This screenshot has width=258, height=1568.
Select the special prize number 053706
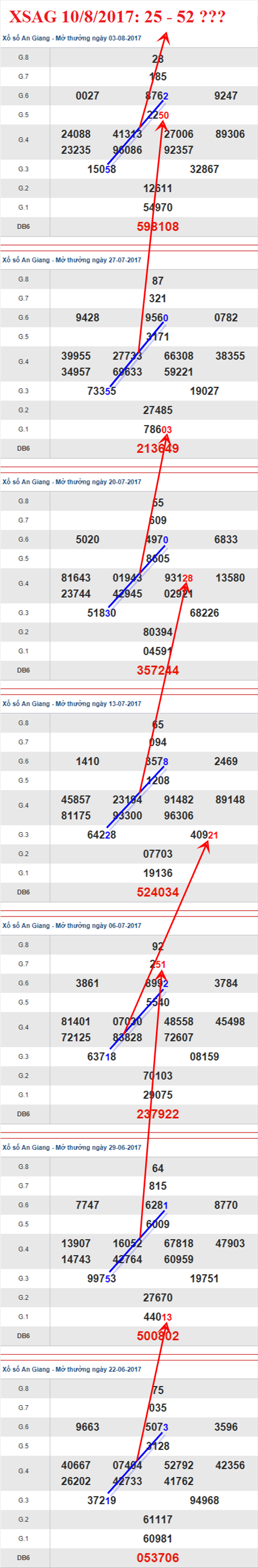tap(157, 1558)
